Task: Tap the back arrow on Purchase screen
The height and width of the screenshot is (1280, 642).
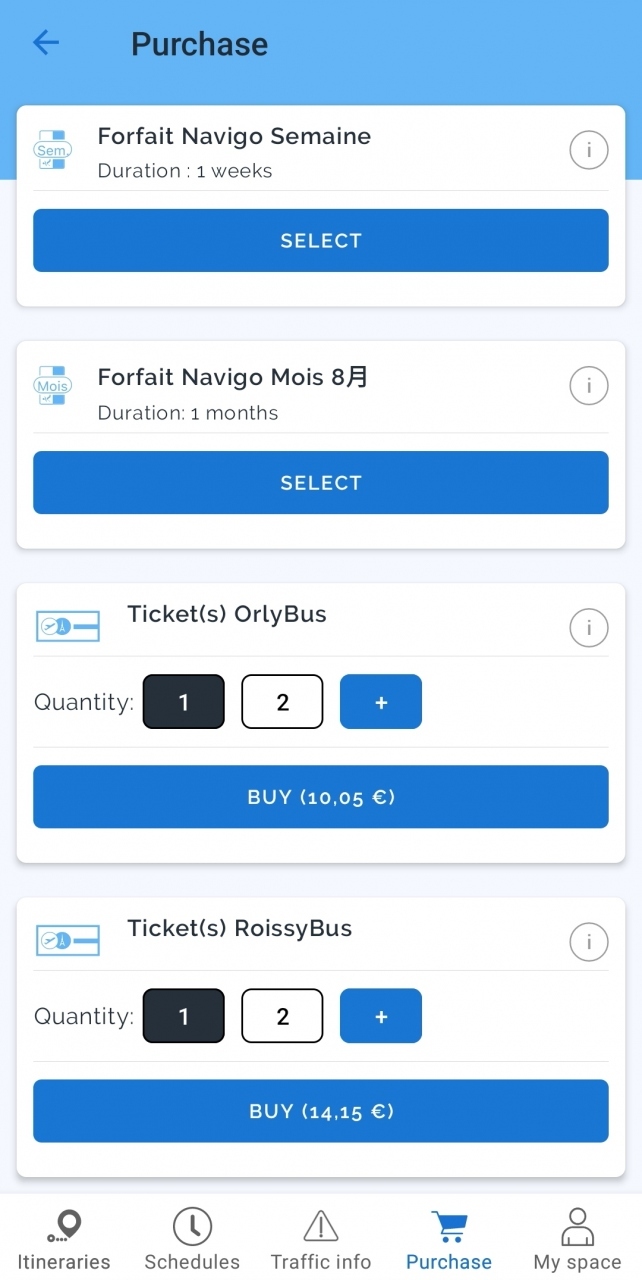Action: coord(46,42)
